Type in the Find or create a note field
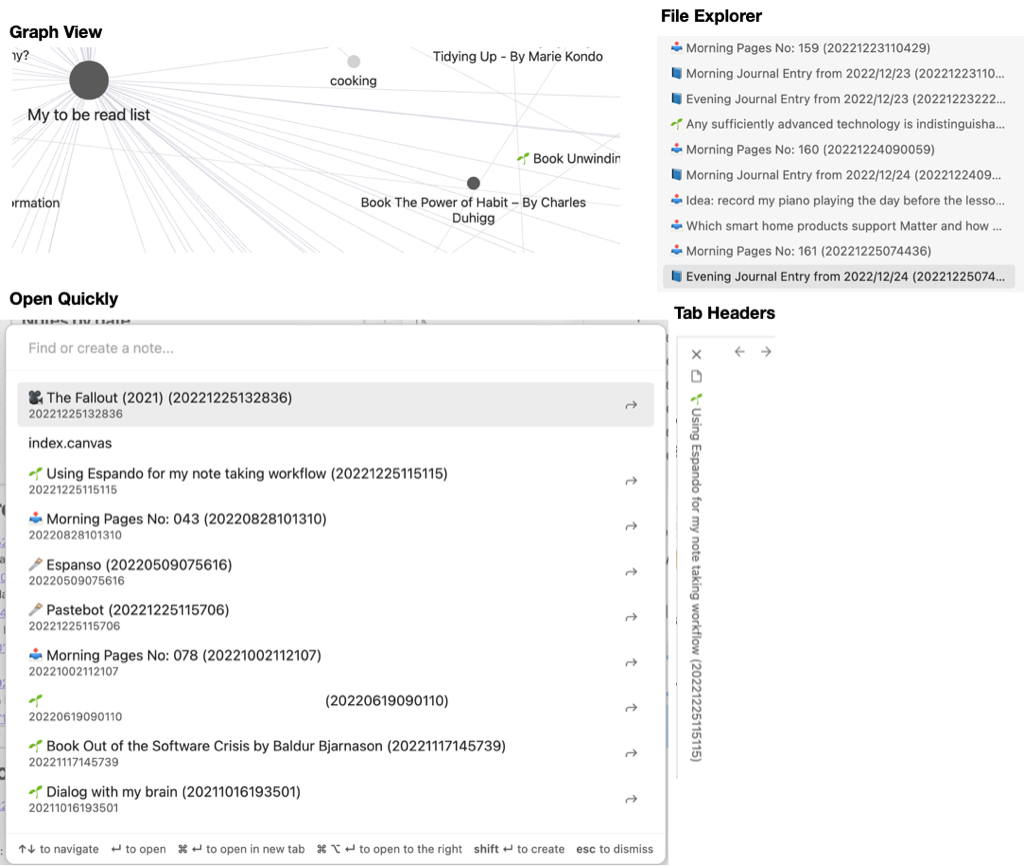The width and height of the screenshot is (1024, 866). click(x=330, y=348)
